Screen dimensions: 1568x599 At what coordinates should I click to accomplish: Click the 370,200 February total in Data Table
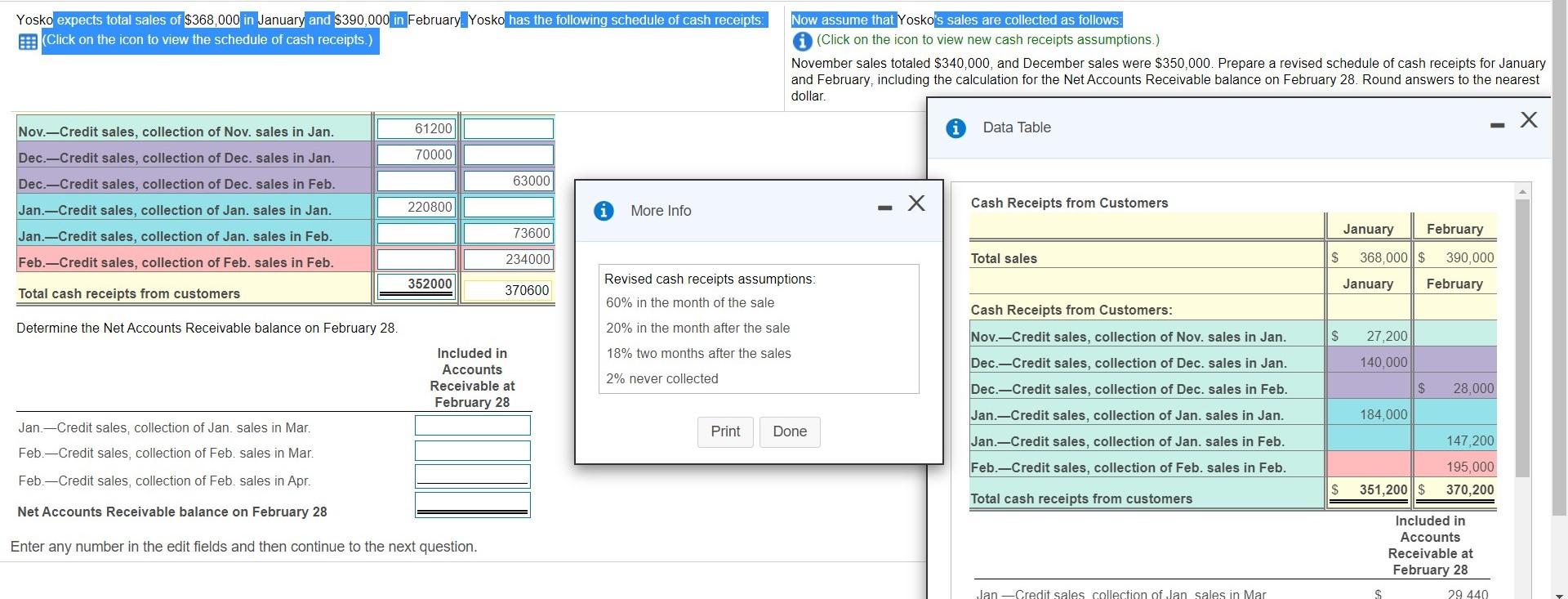coord(1470,489)
